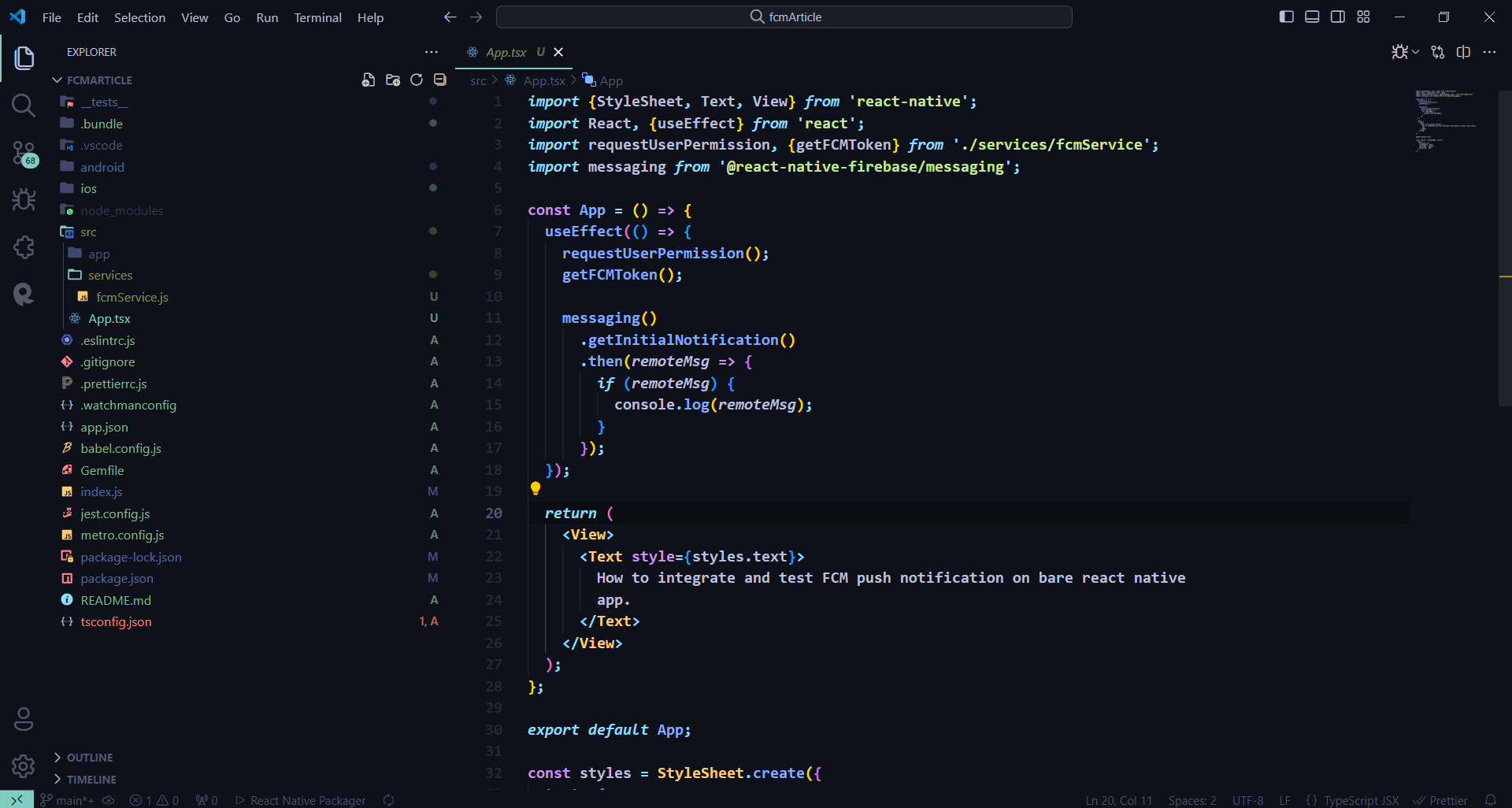Viewport: 1512px width, 808px height.
Task: Toggle the secondary side bar visibility
Action: 1337,17
